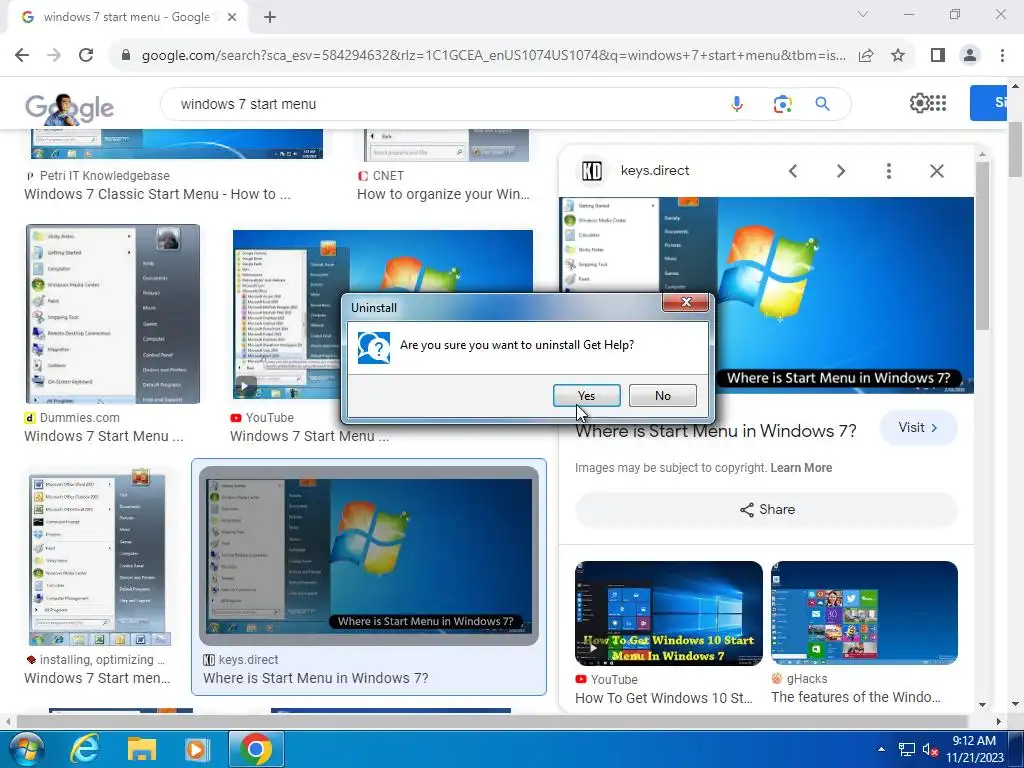Close the 'windows 7 start menu' tab
This screenshot has height=768, width=1024.
[x=231, y=17]
